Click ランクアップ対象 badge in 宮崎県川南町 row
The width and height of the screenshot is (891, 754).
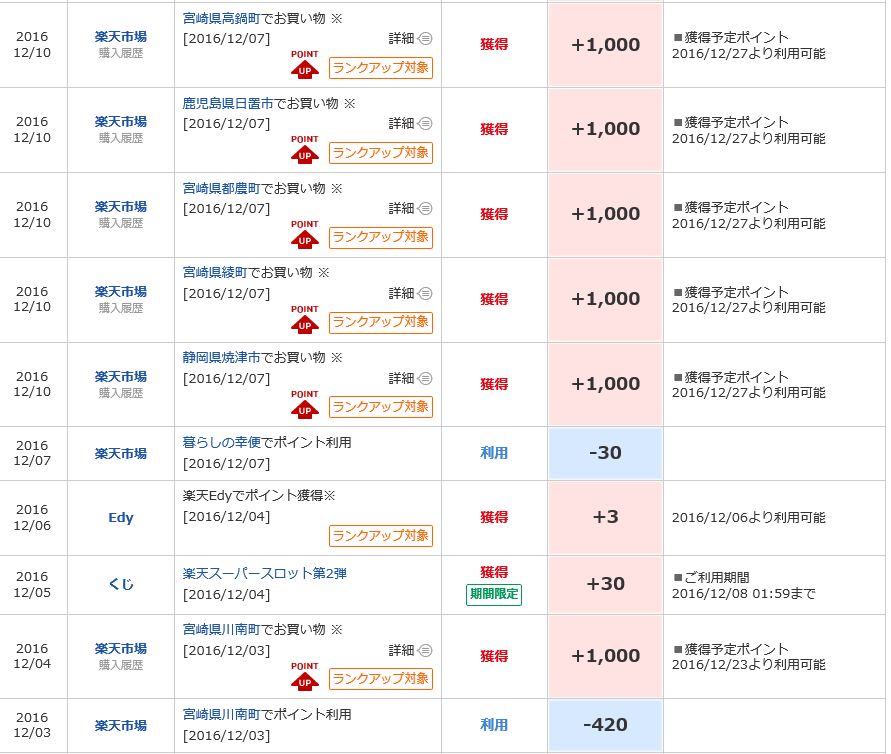pos(381,679)
